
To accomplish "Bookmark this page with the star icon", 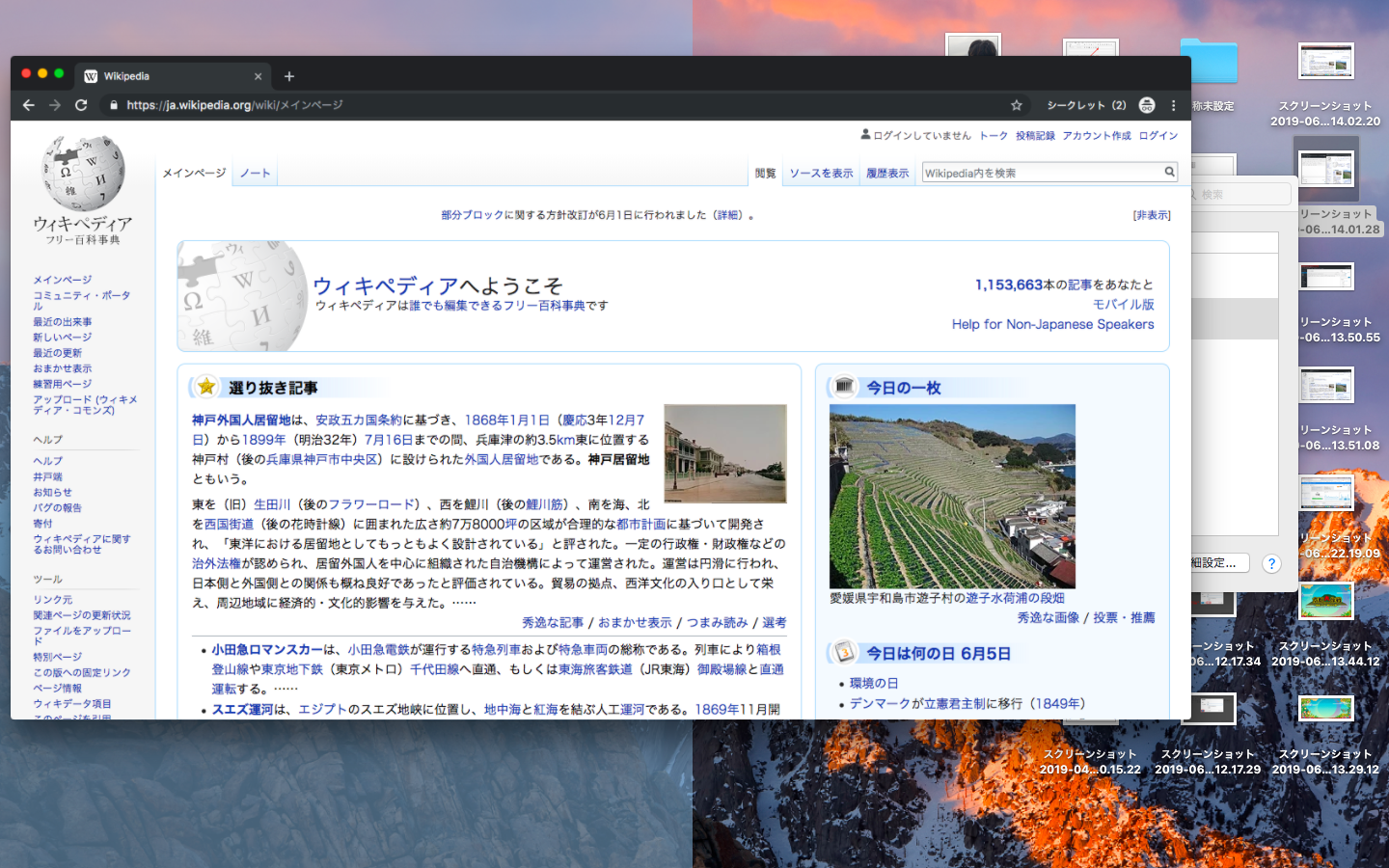I will click(1016, 105).
